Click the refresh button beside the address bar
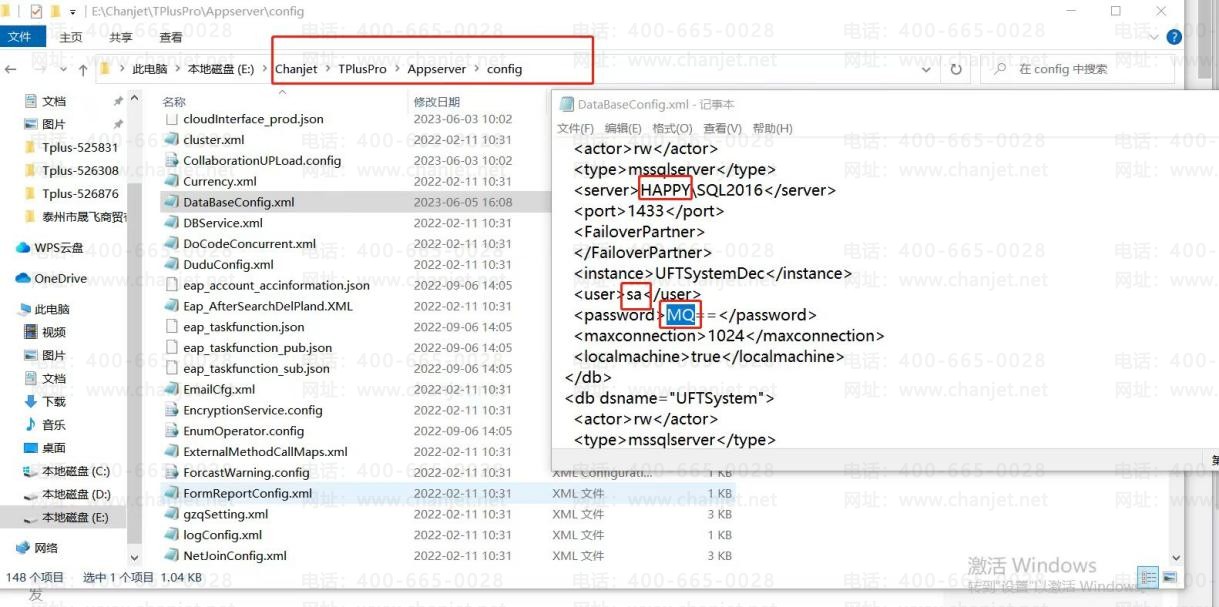 tap(956, 69)
